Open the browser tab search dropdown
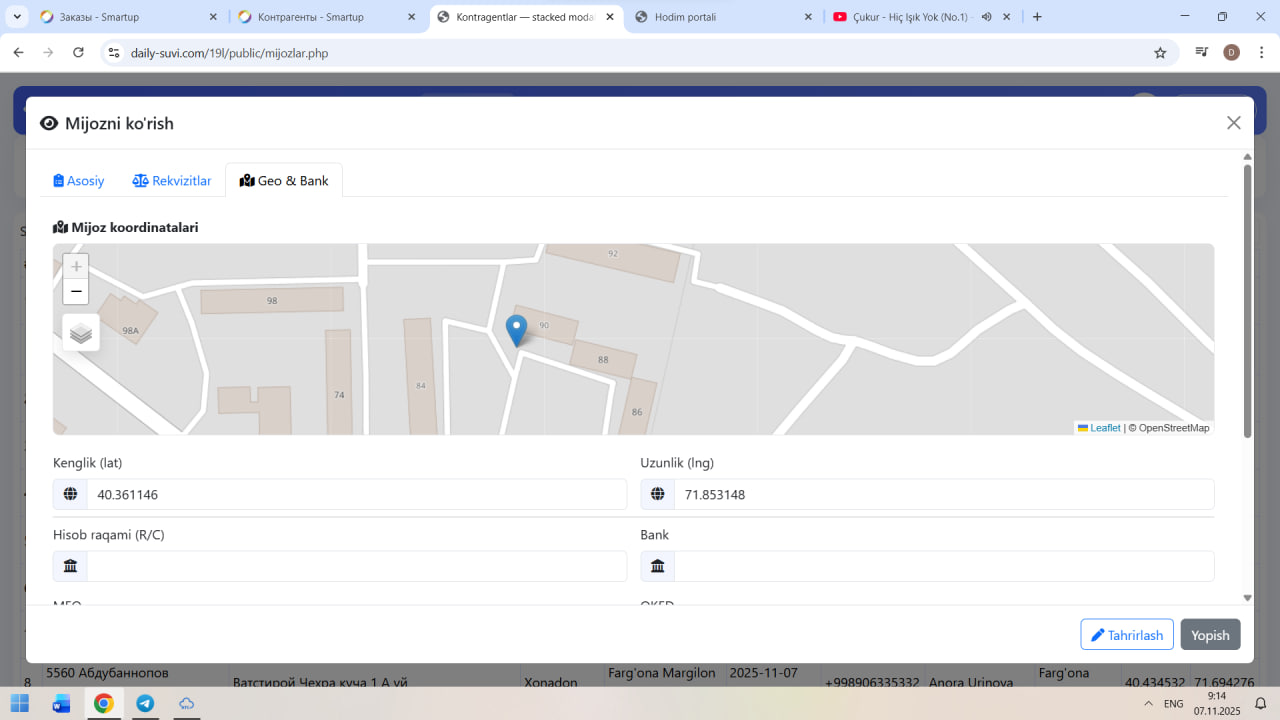The height and width of the screenshot is (720, 1280). (18, 17)
